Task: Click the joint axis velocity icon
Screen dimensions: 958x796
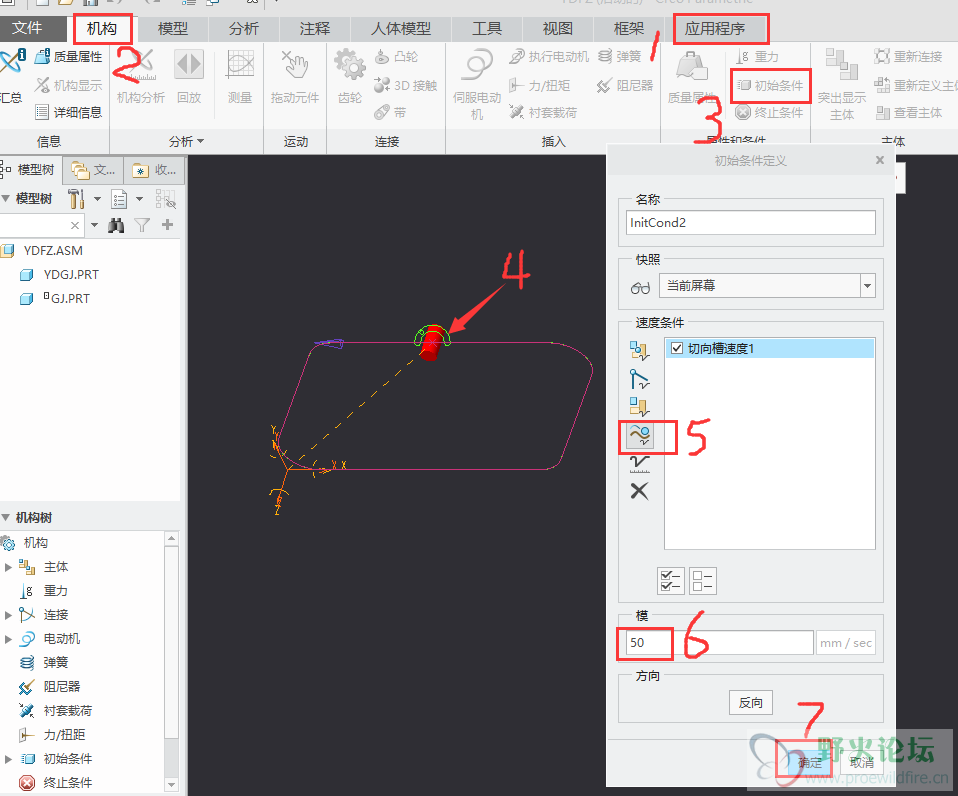Action: point(640,379)
